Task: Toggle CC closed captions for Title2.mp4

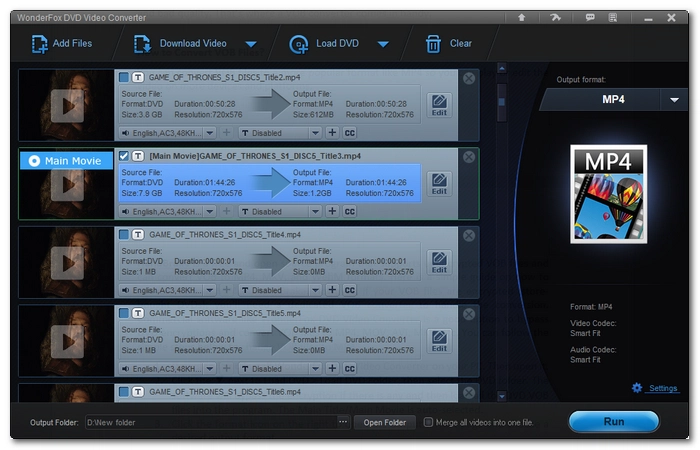Action: click(350, 133)
